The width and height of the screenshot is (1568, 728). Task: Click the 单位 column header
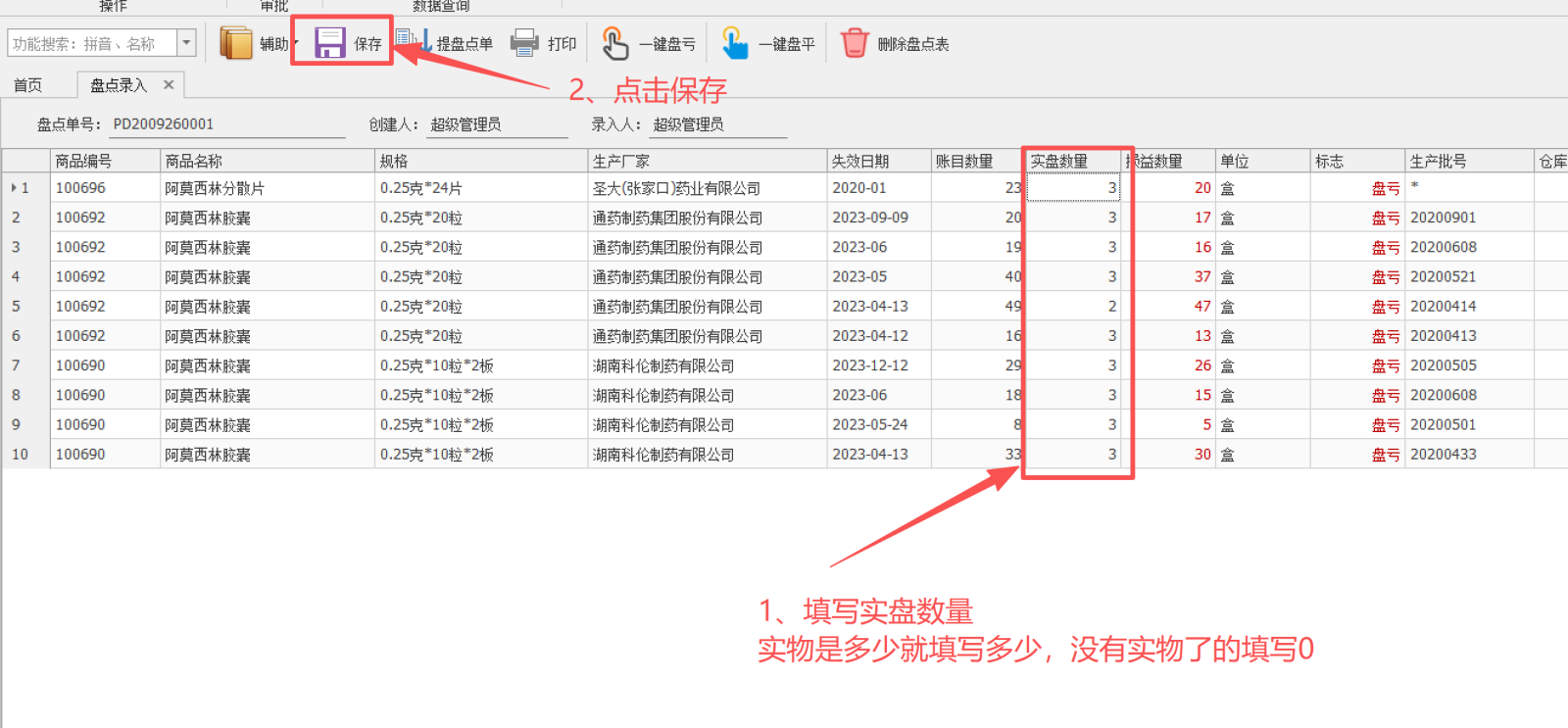(1262, 162)
